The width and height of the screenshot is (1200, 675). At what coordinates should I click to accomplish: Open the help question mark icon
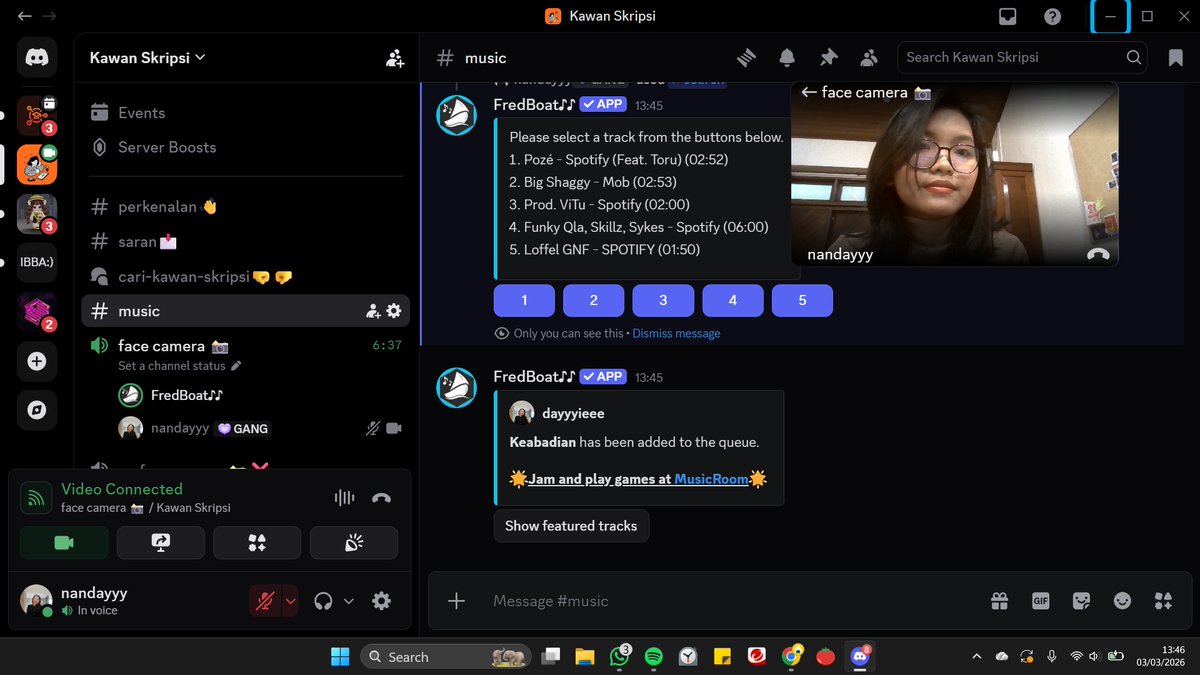point(1052,16)
